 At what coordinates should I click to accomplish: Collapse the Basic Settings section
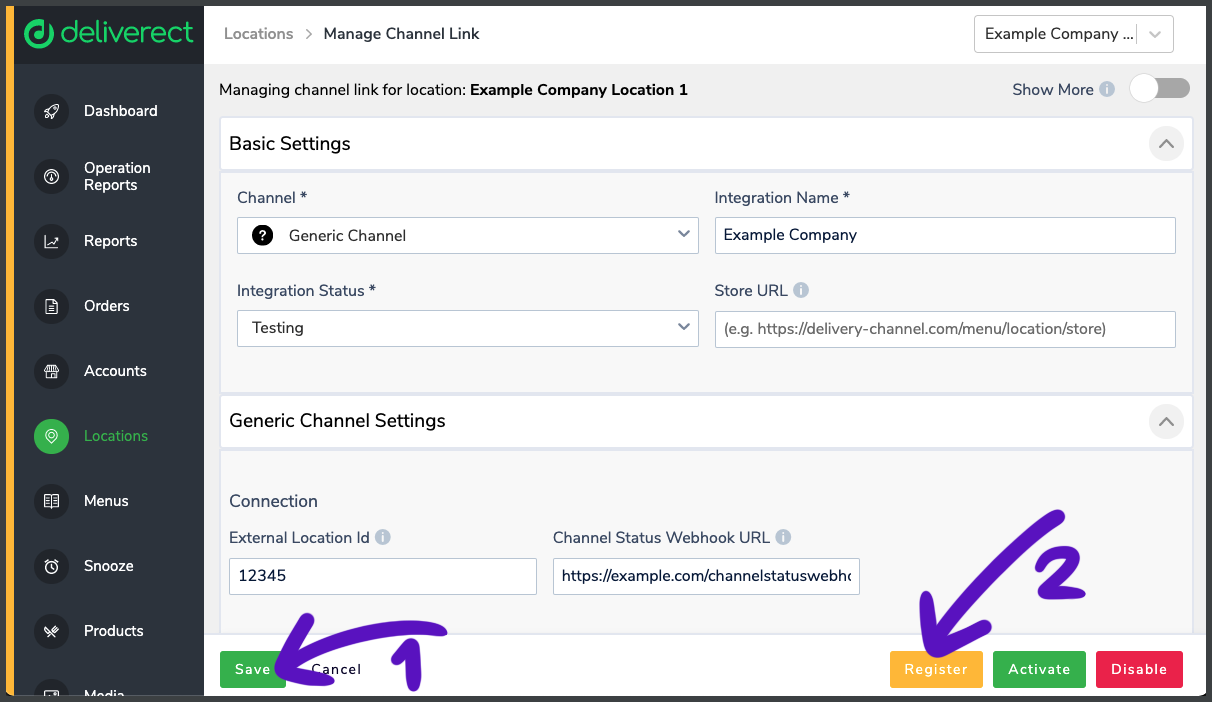point(1165,144)
